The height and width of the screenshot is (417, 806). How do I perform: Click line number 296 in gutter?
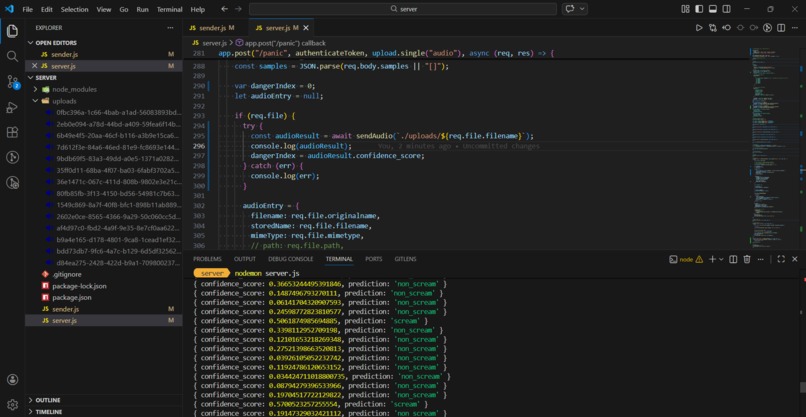coord(198,146)
